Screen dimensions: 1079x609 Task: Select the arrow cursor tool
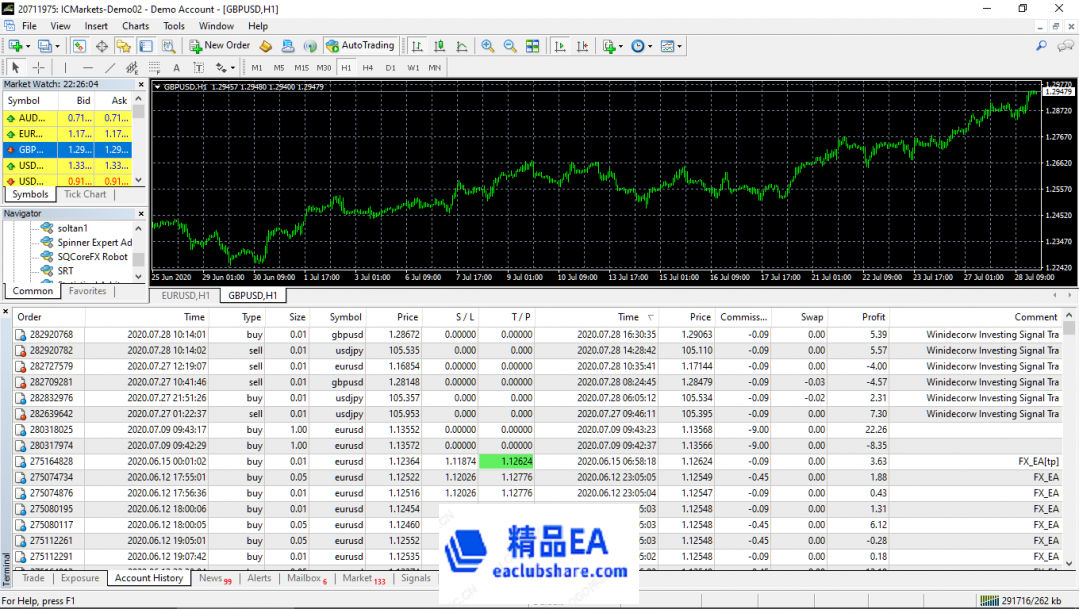click(16, 67)
